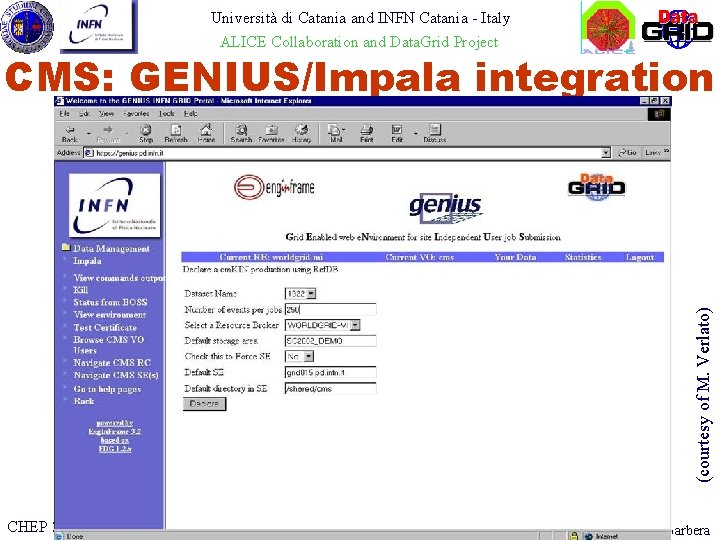720x540 pixels.
Task: Open Navigate CMS SE(s) link
Action: point(116,375)
